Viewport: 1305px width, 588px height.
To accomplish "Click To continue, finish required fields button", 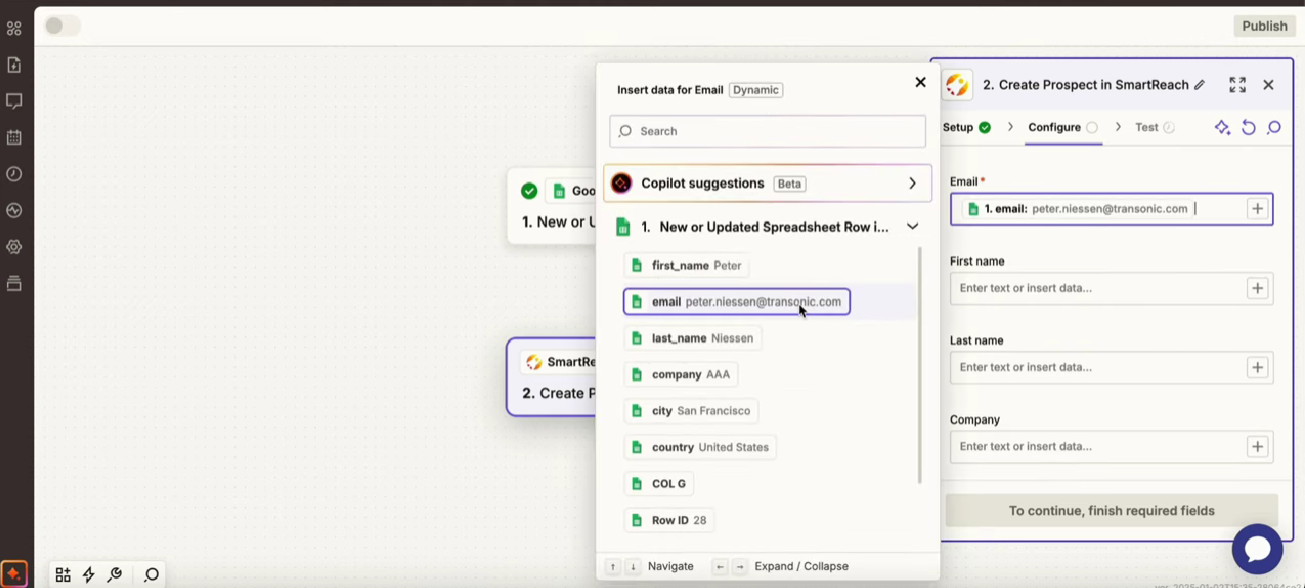I will pyautogui.click(x=1111, y=510).
